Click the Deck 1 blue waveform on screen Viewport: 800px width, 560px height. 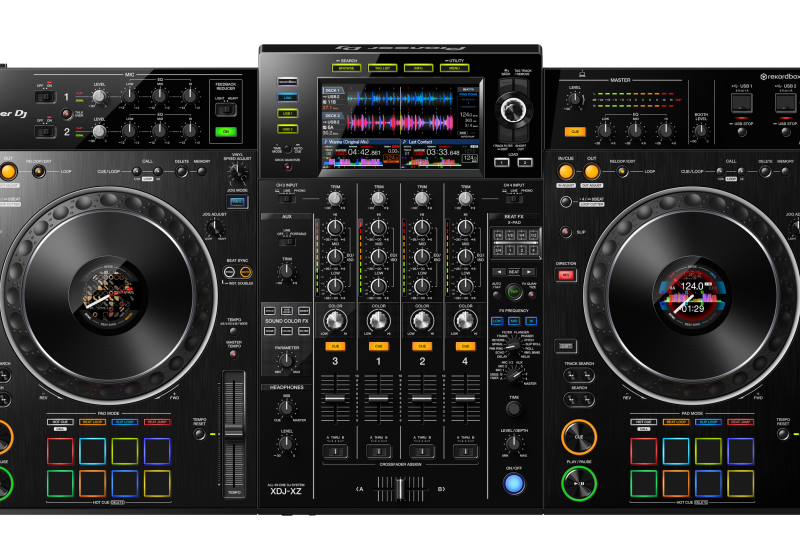pos(401,98)
